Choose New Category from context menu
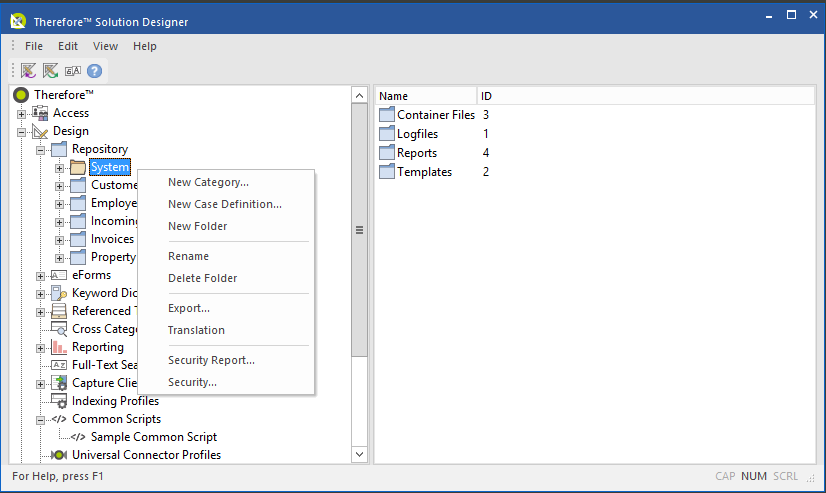Screen dimensions: 826x493 (208, 182)
